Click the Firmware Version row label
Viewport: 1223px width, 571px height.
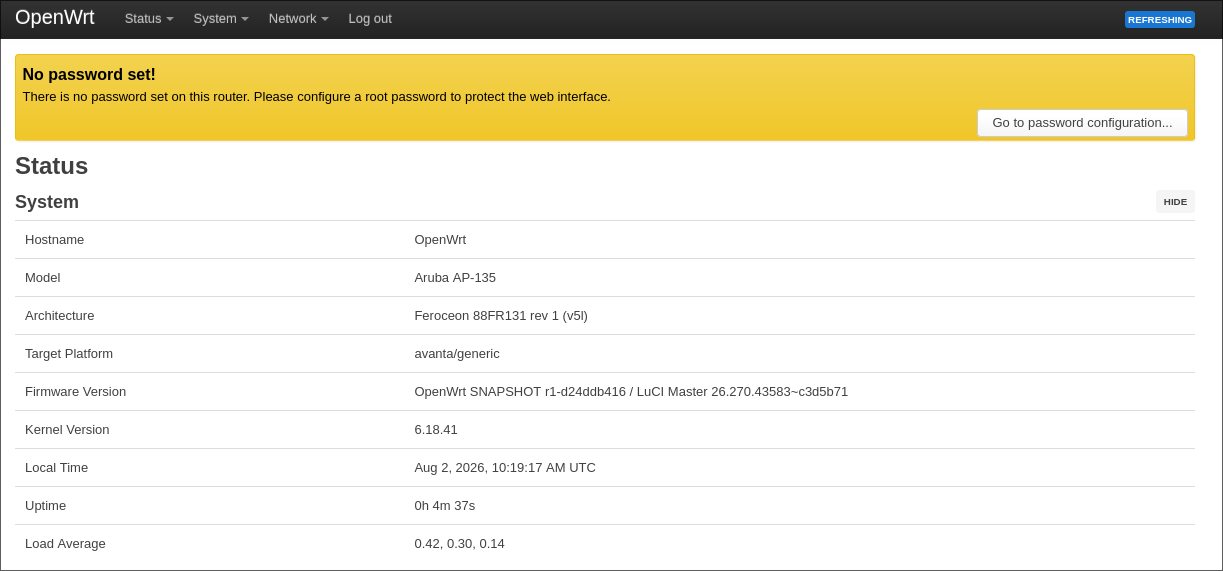pyautogui.click(x=76, y=392)
